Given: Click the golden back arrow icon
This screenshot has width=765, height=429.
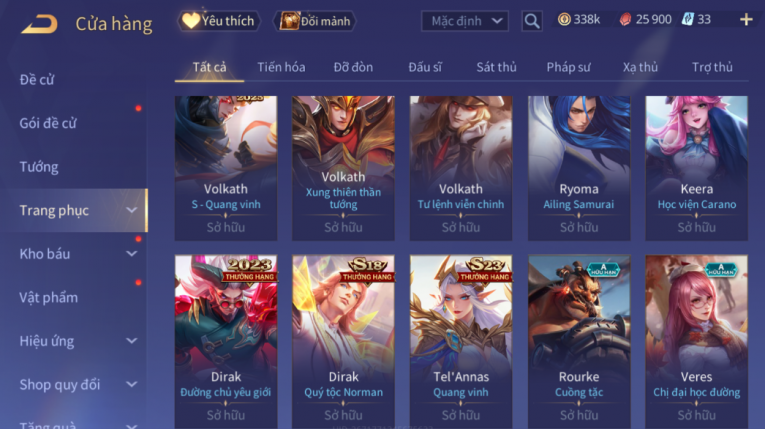Looking at the screenshot, I should (39, 24).
